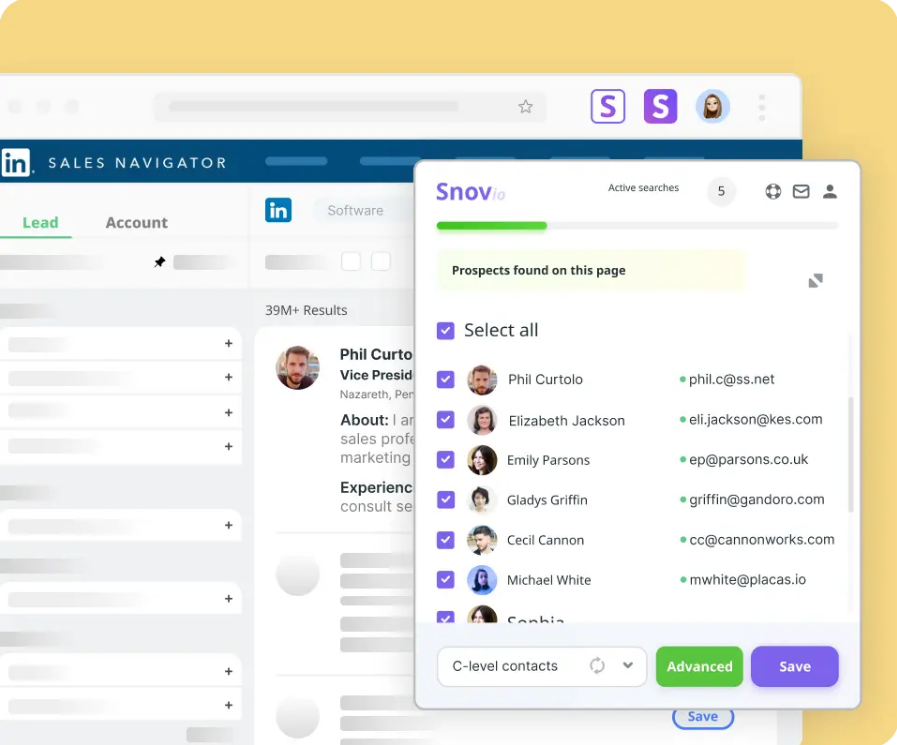Image resolution: width=897 pixels, height=745 pixels.
Task: Click the outlined Snov.io extension icon
Action: click(x=608, y=106)
